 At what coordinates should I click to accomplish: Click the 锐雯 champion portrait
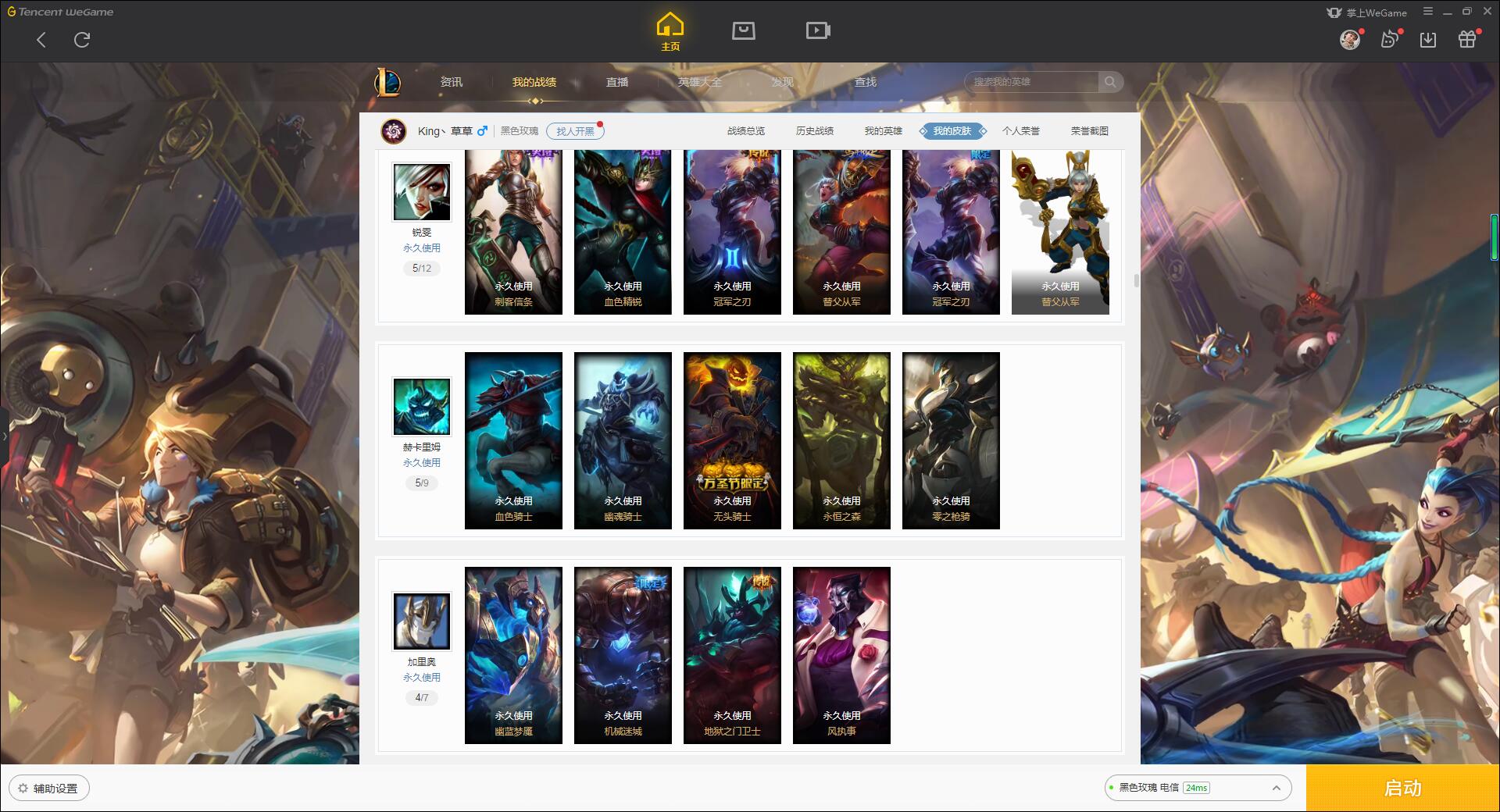pyautogui.click(x=421, y=192)
